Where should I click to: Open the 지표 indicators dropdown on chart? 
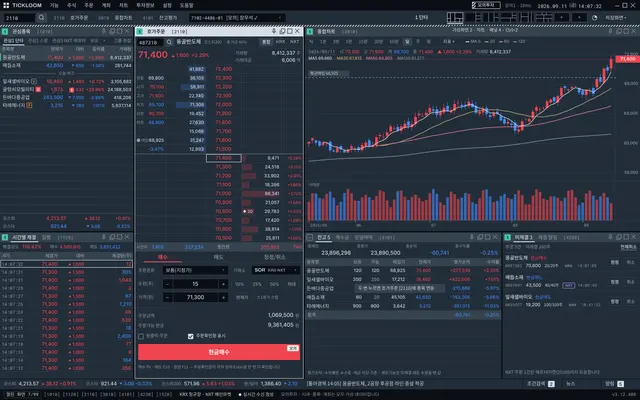449,42
